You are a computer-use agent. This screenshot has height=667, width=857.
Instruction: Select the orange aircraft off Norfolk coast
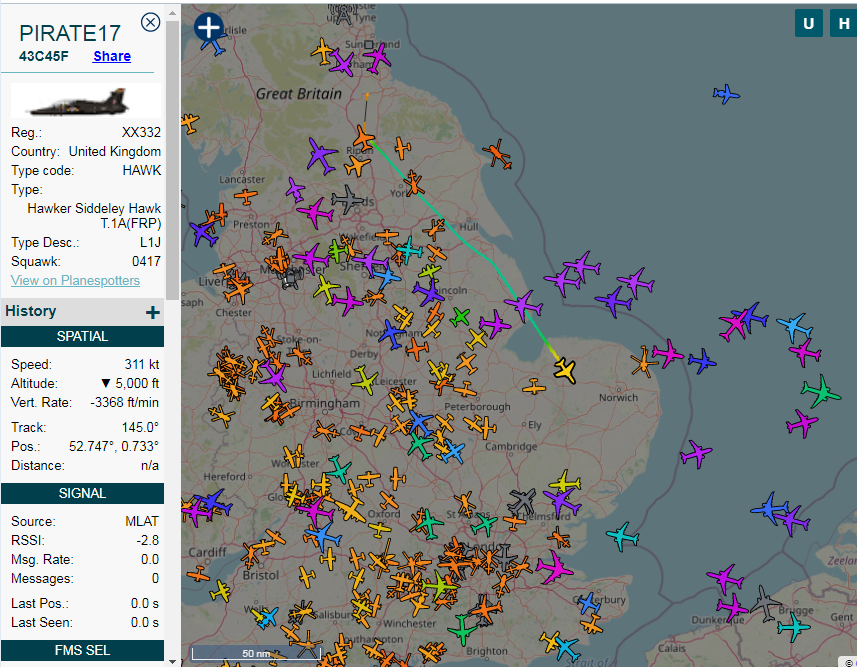(643, 361)
